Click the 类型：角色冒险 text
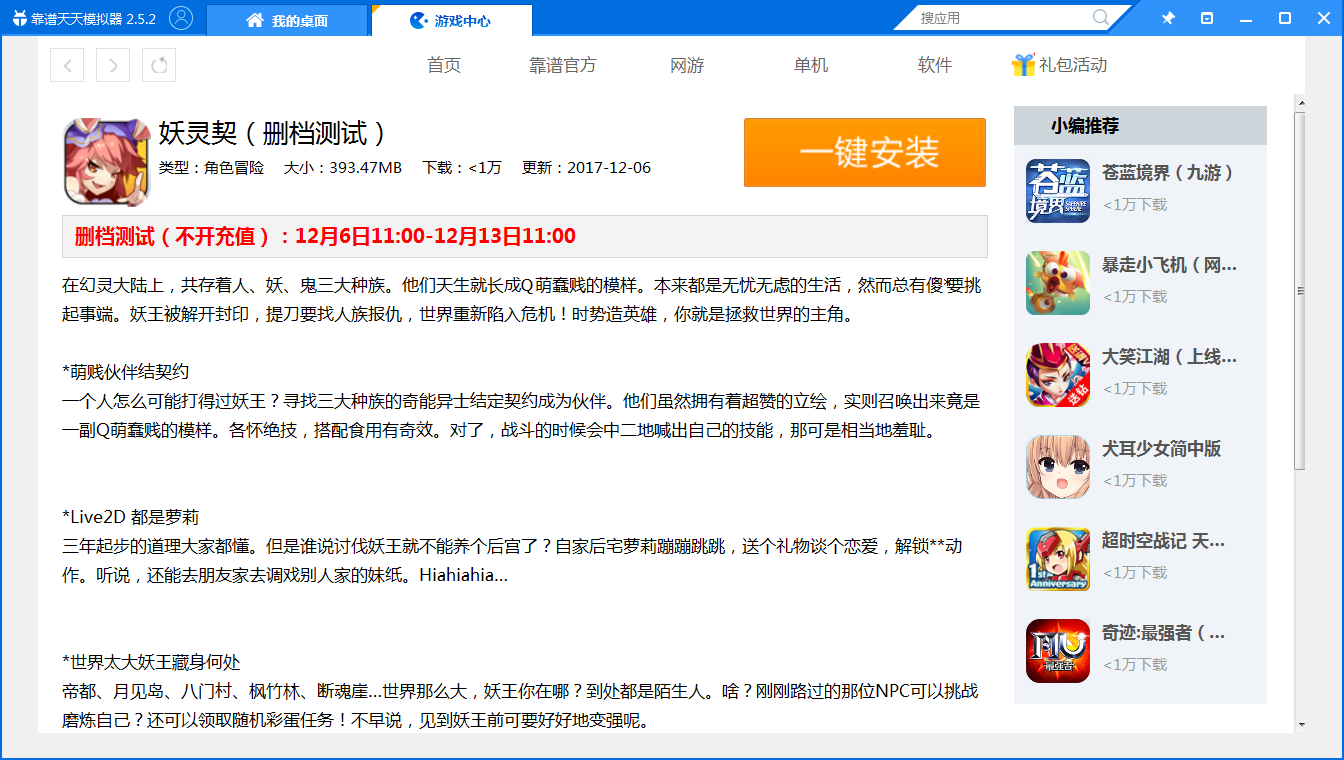Image resolution: width=1344 pixels, height=760 pixels. (211, 168)
